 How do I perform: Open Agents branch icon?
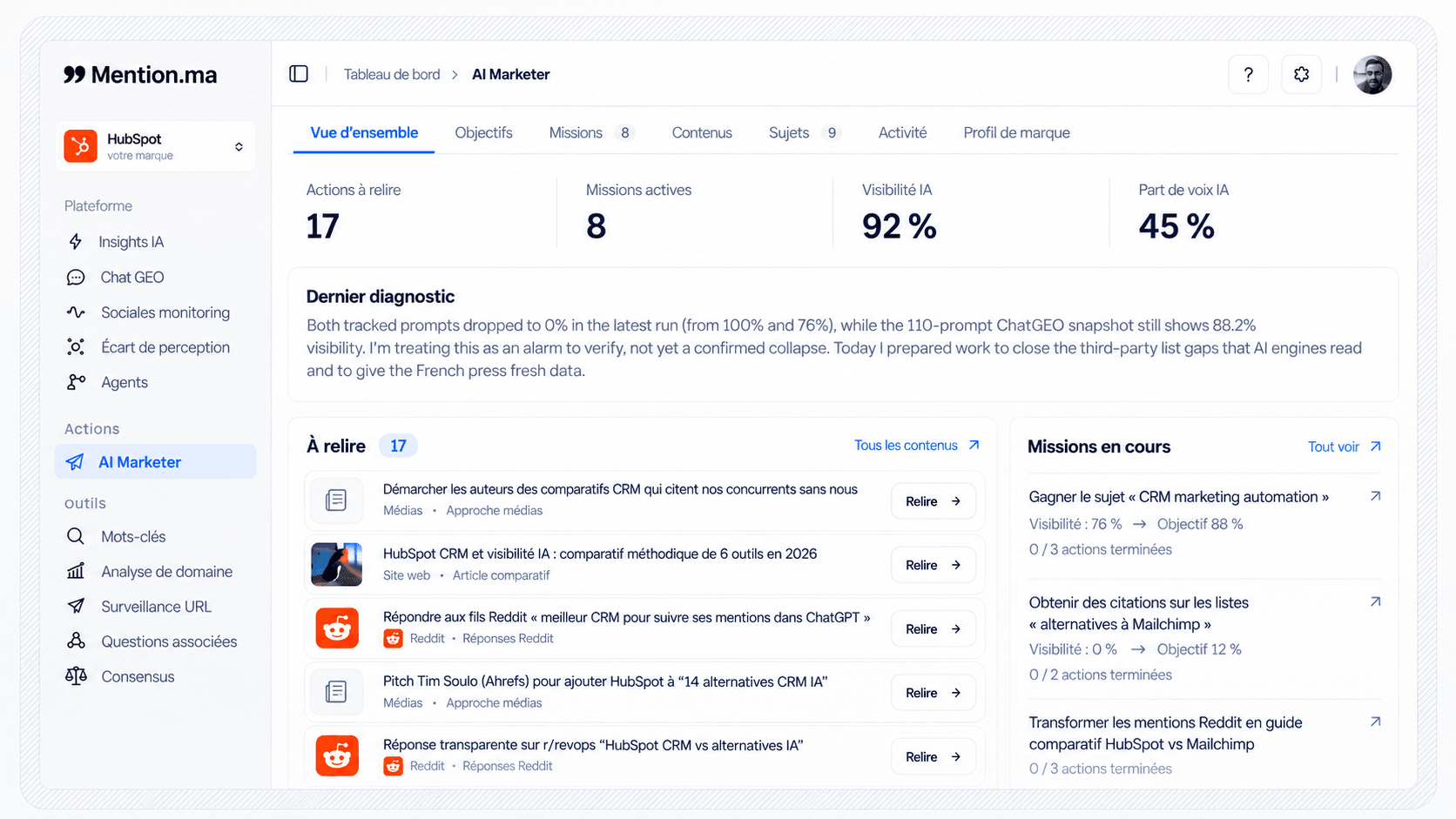[76, 382]
